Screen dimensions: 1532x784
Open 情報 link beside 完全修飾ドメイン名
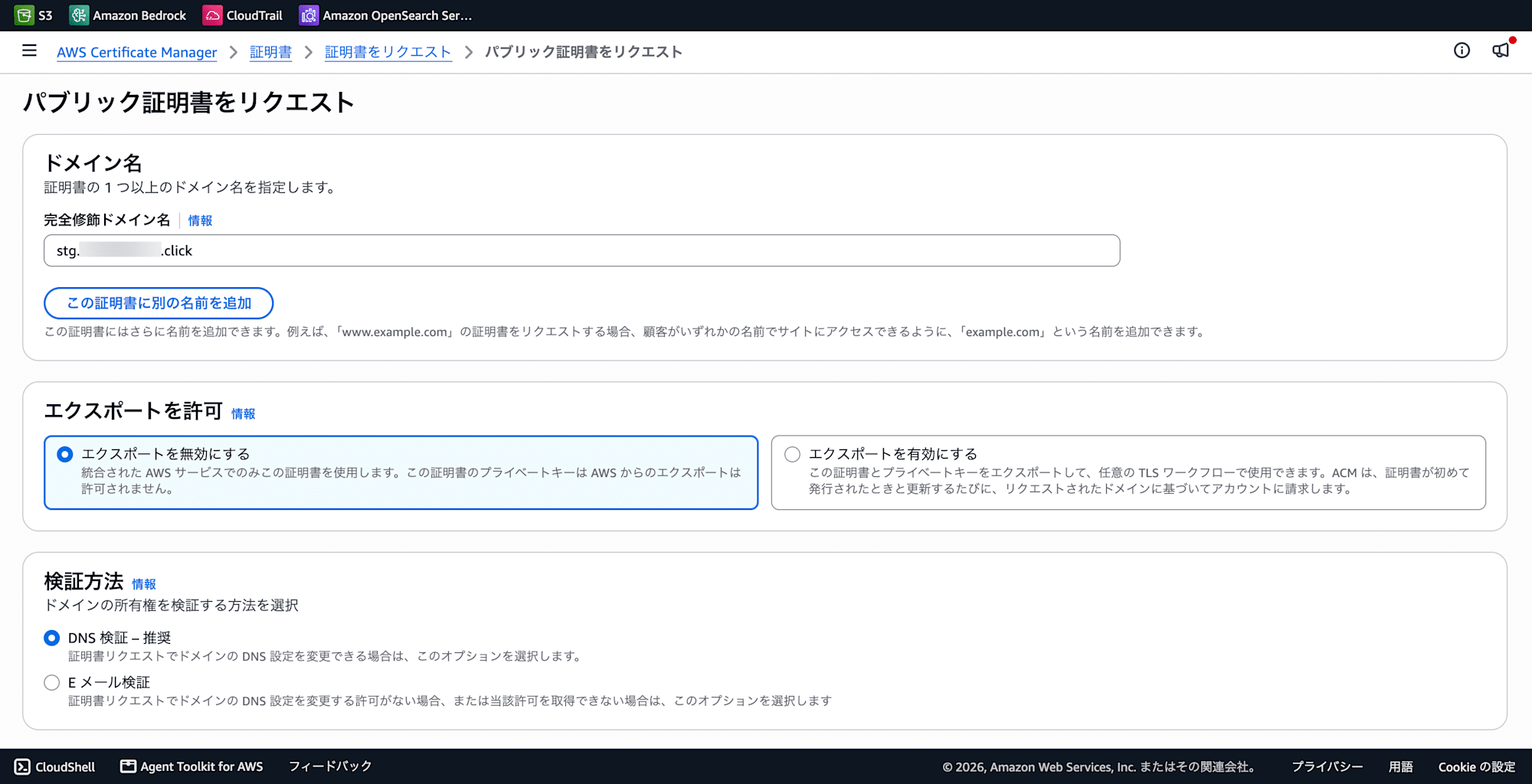200,220
